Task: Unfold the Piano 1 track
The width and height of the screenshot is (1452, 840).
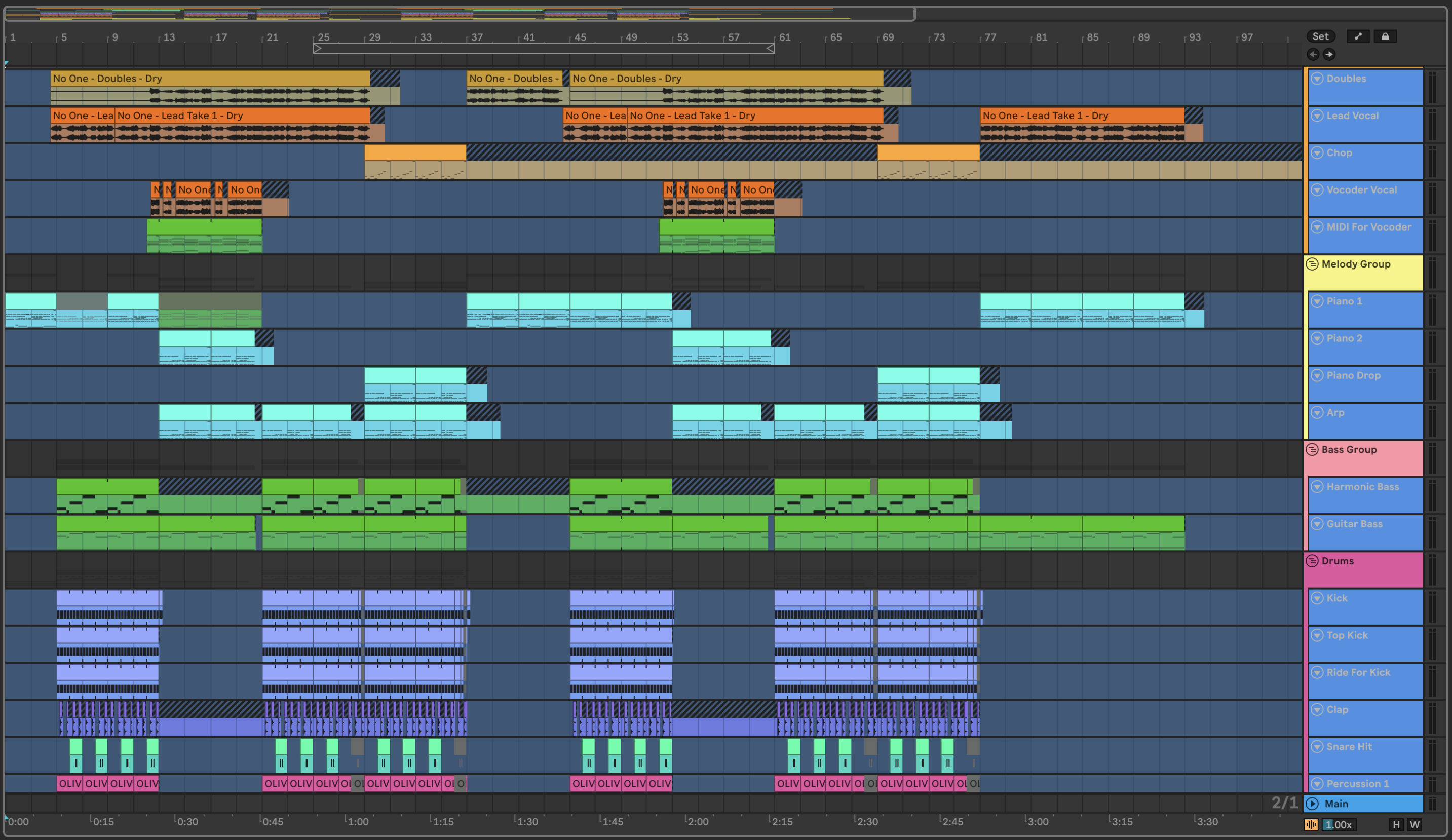Action: click(1317, 301)
